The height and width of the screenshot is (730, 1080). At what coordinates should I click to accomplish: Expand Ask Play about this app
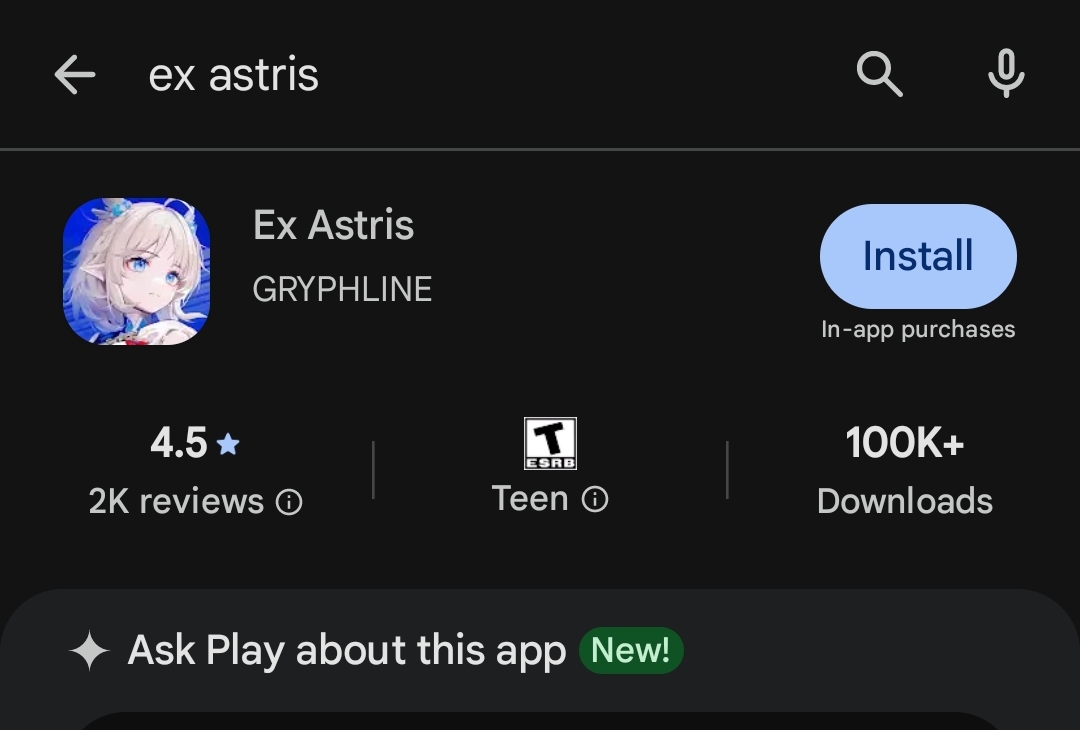tap(346, 651)
